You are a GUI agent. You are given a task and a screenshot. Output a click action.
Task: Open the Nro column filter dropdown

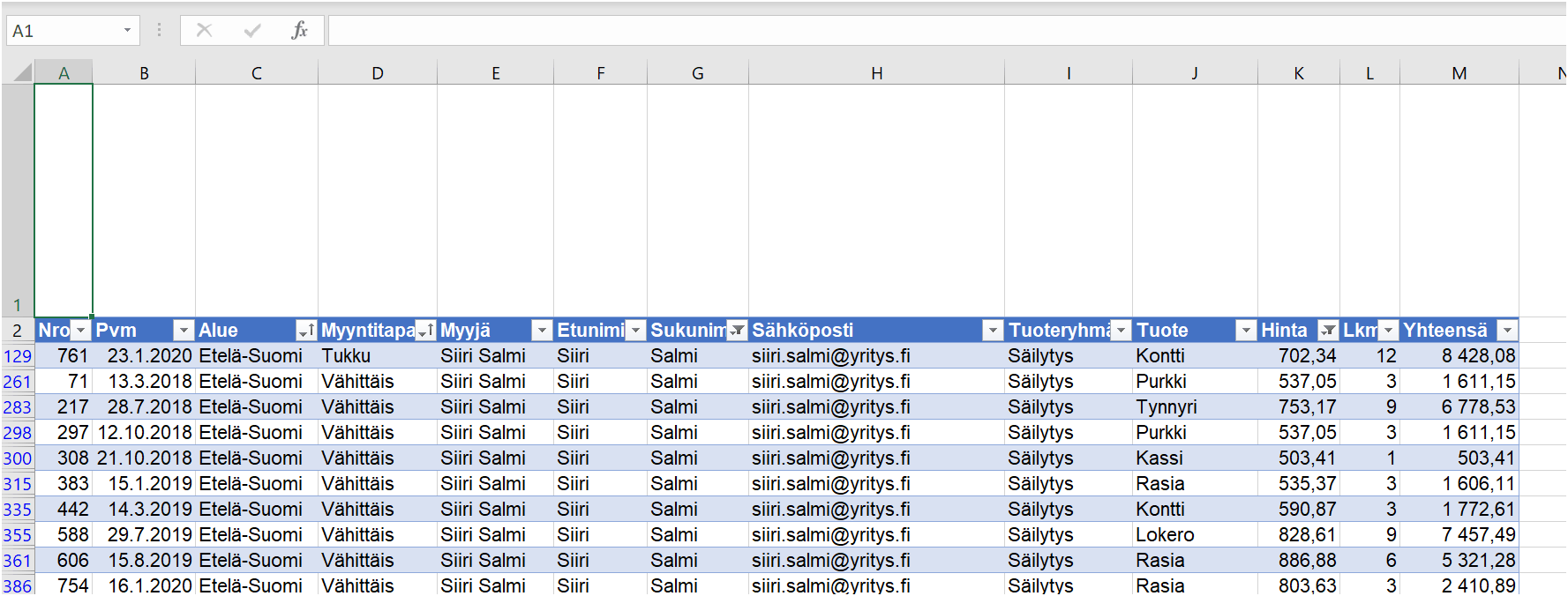(x=80, y=331)
